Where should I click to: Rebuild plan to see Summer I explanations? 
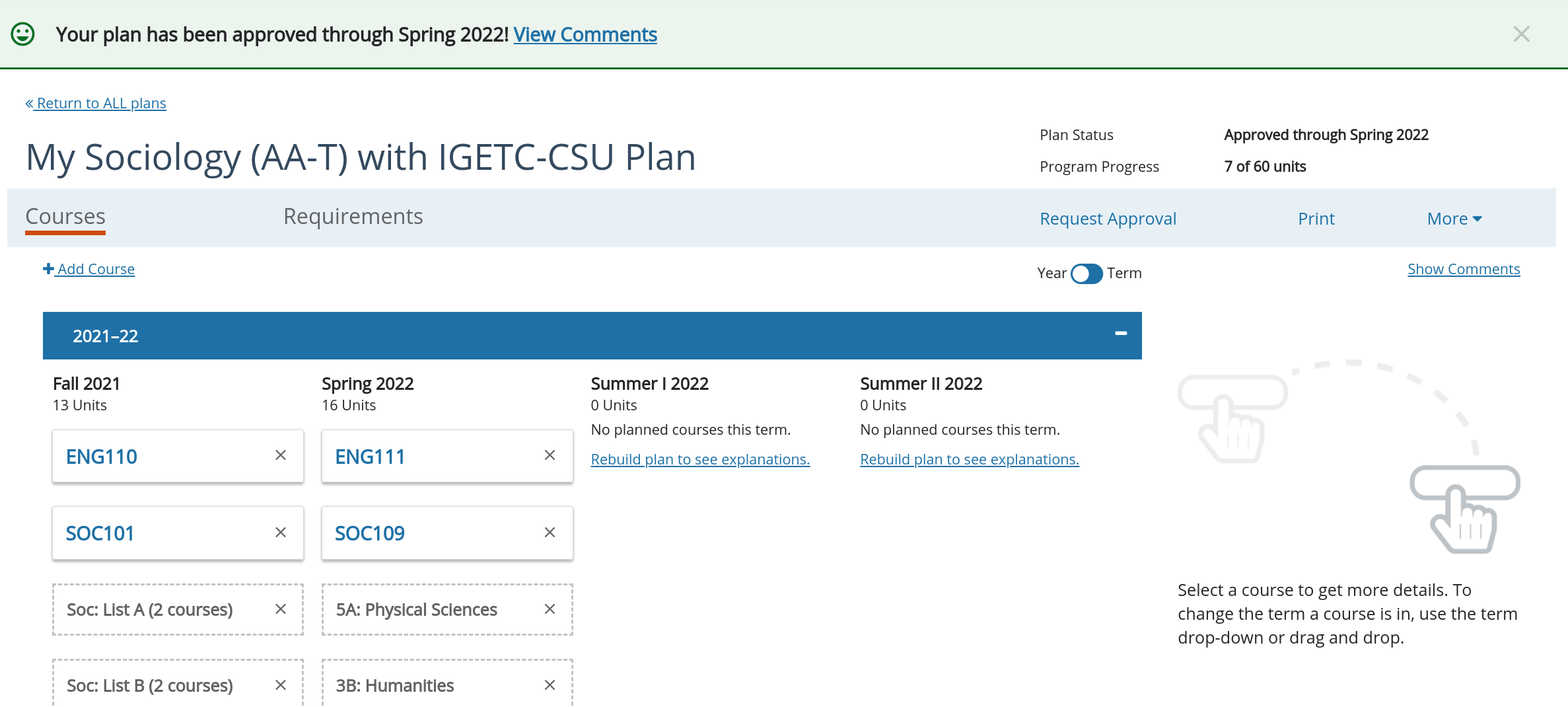pos(700,459)
